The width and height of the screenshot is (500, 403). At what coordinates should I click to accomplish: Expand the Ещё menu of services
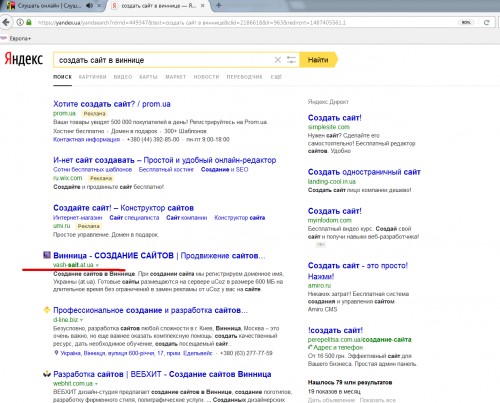point(276,77)
